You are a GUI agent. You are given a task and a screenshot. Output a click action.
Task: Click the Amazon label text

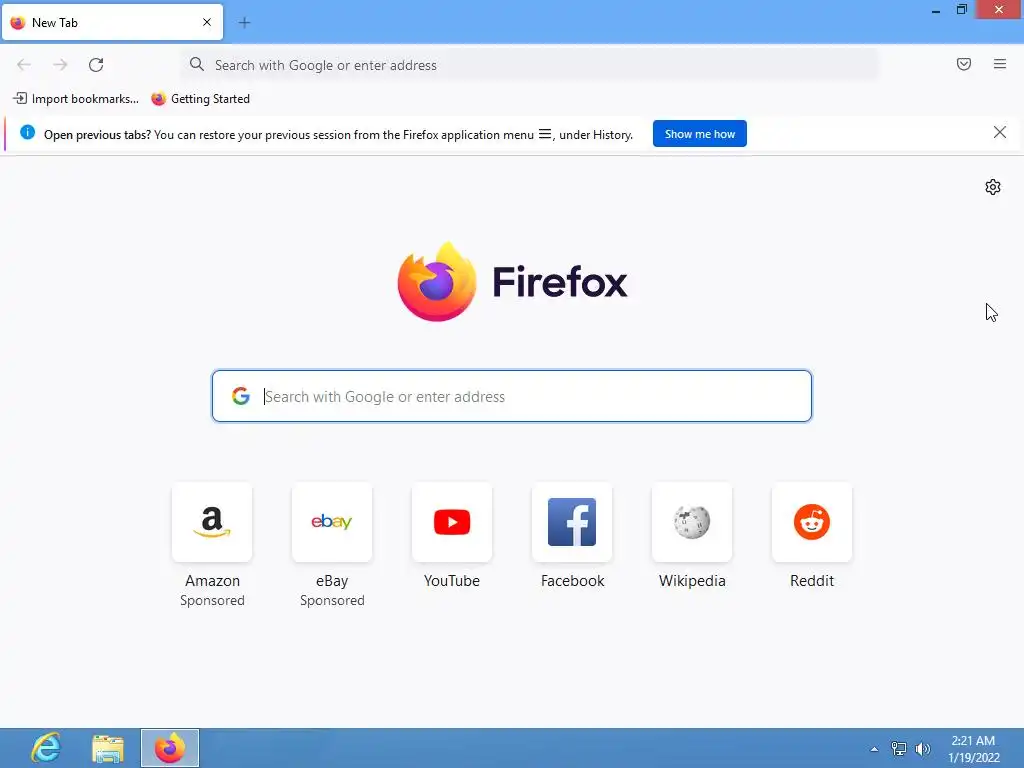212,581
